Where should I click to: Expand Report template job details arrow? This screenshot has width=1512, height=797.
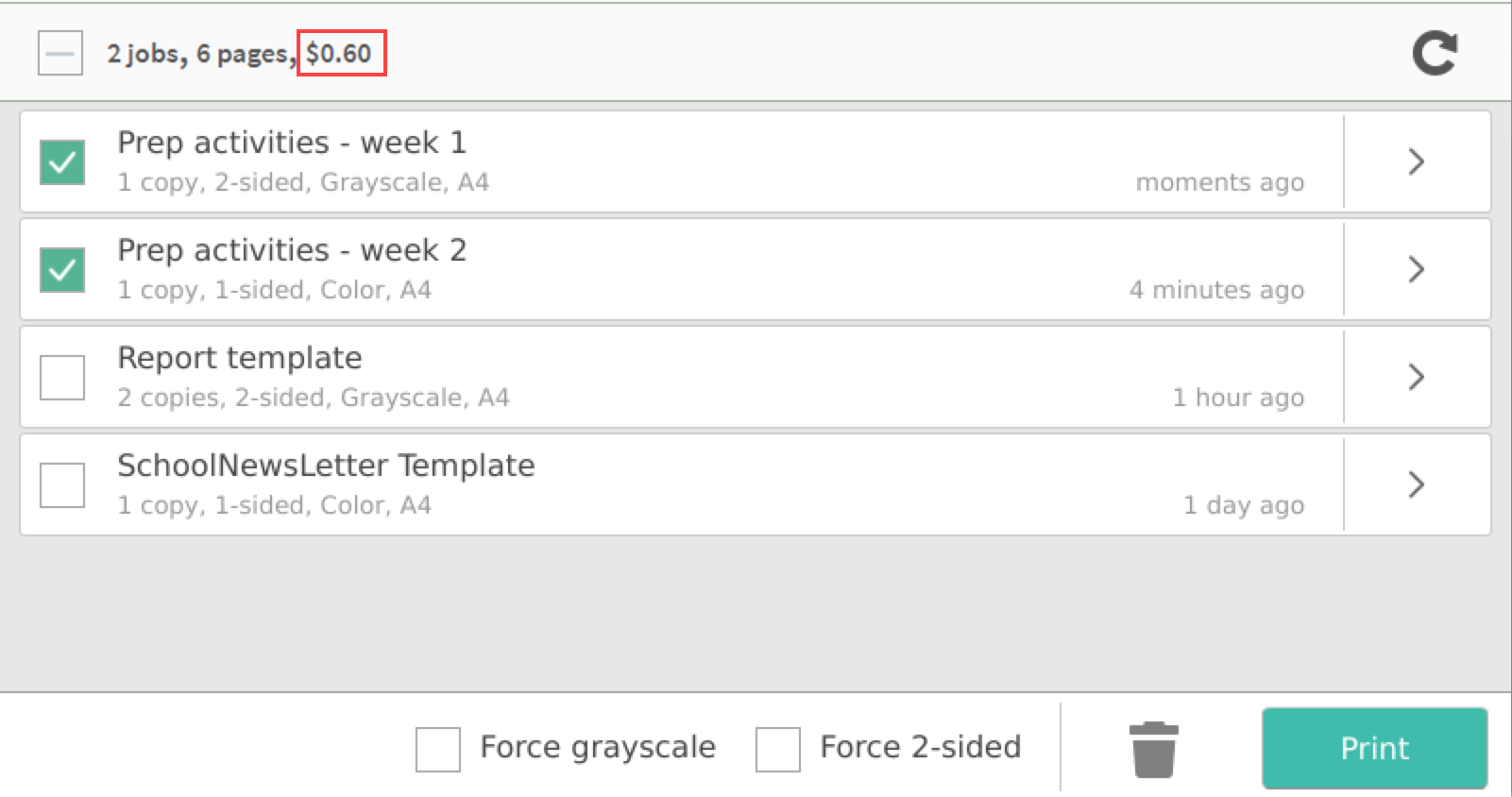point(1416,377)
